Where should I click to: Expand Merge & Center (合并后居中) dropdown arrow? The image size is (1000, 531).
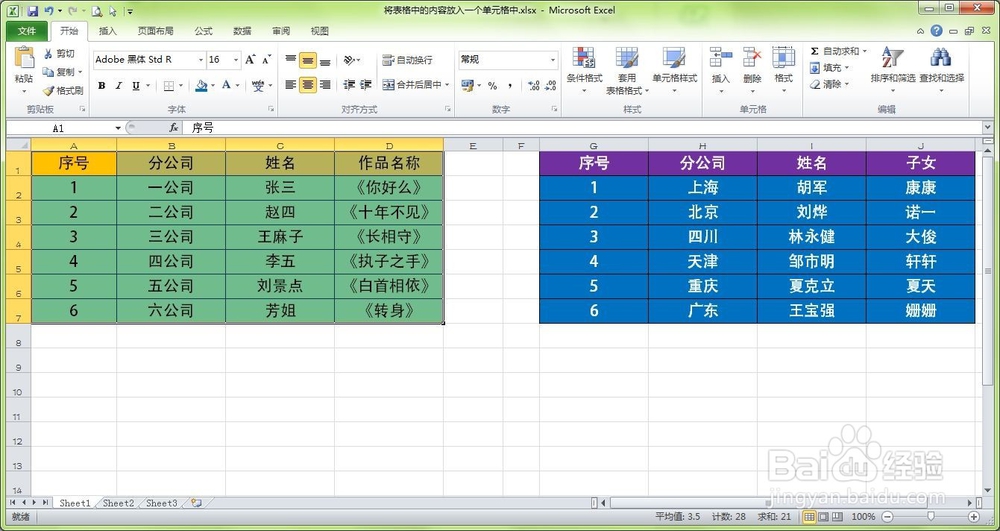coord(448,85)
